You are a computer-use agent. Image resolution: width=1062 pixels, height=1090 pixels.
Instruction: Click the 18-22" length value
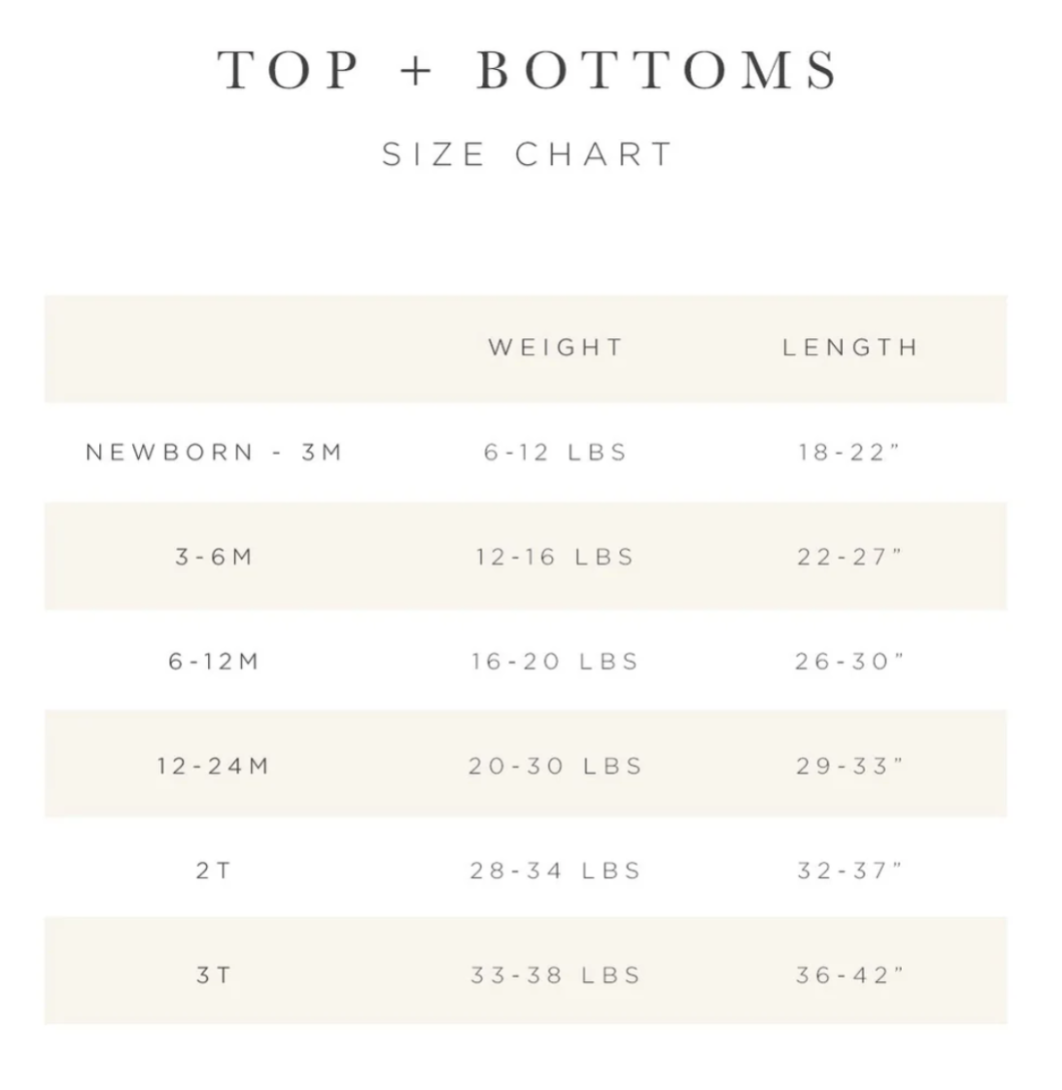pos(850,452)
